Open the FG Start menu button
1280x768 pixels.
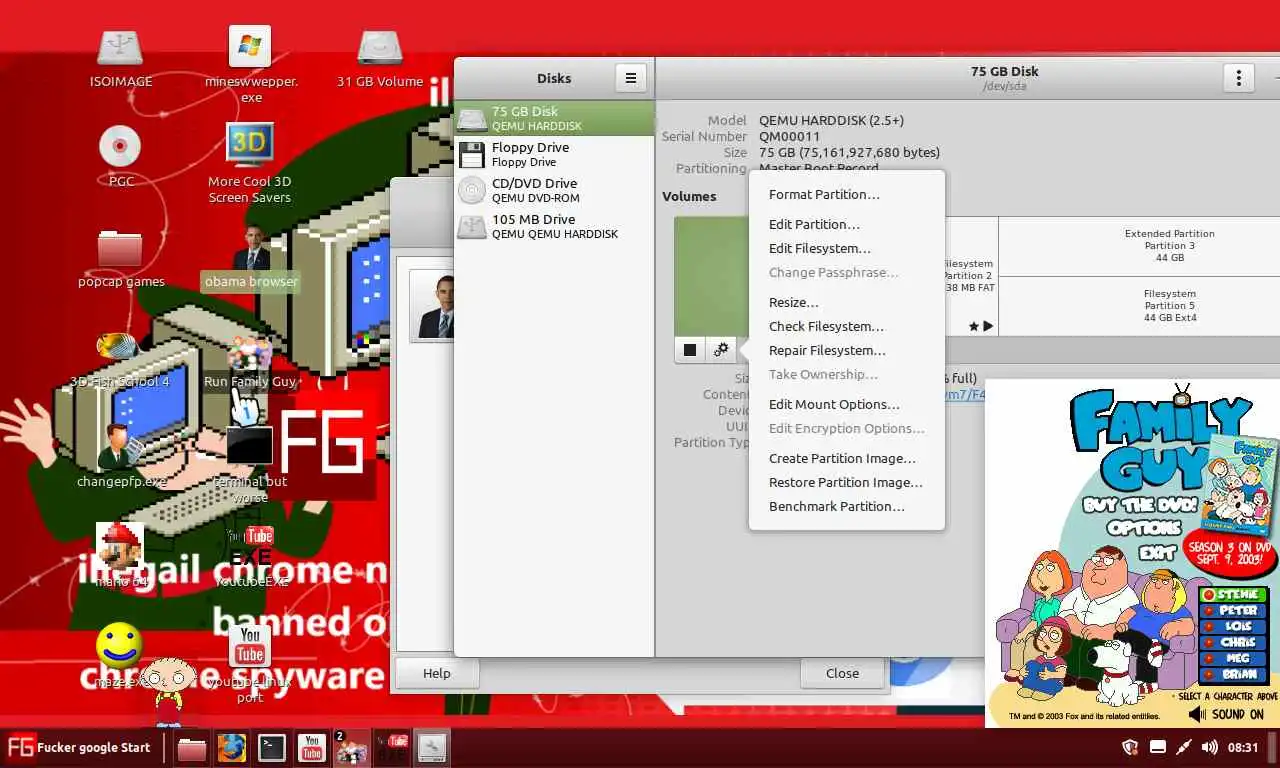tap(79, 747)
